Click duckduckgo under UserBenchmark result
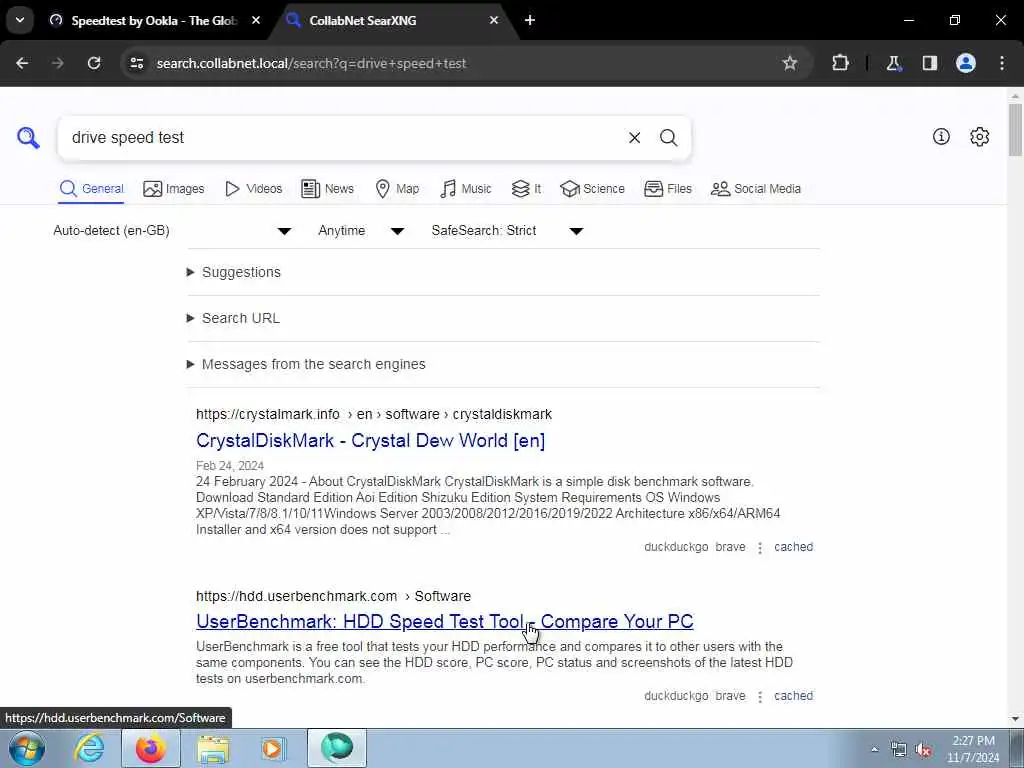The image size is (1024, 768). pyautogui.click(x=676, y=696)
